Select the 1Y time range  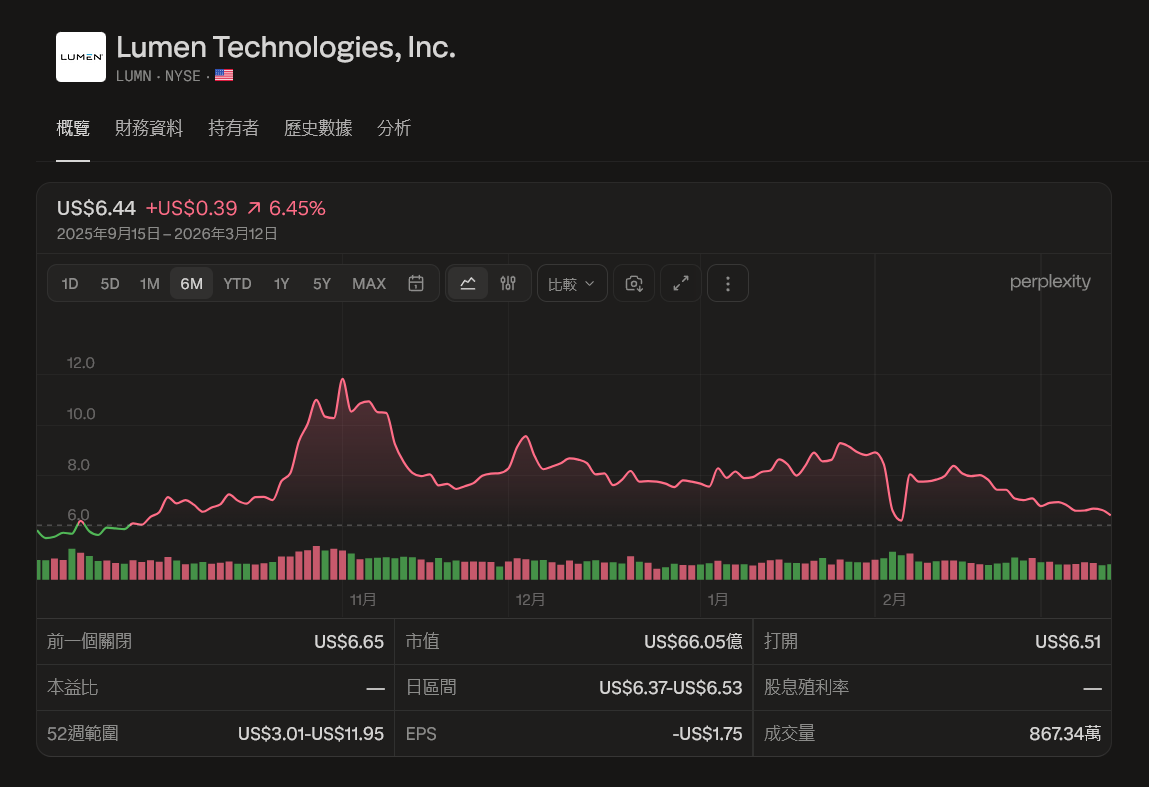tap(281, 284)
